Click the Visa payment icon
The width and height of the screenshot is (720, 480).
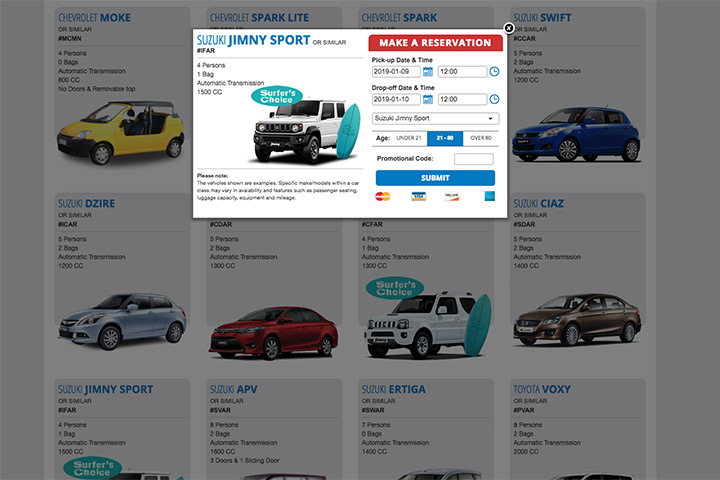pos(418,197)
